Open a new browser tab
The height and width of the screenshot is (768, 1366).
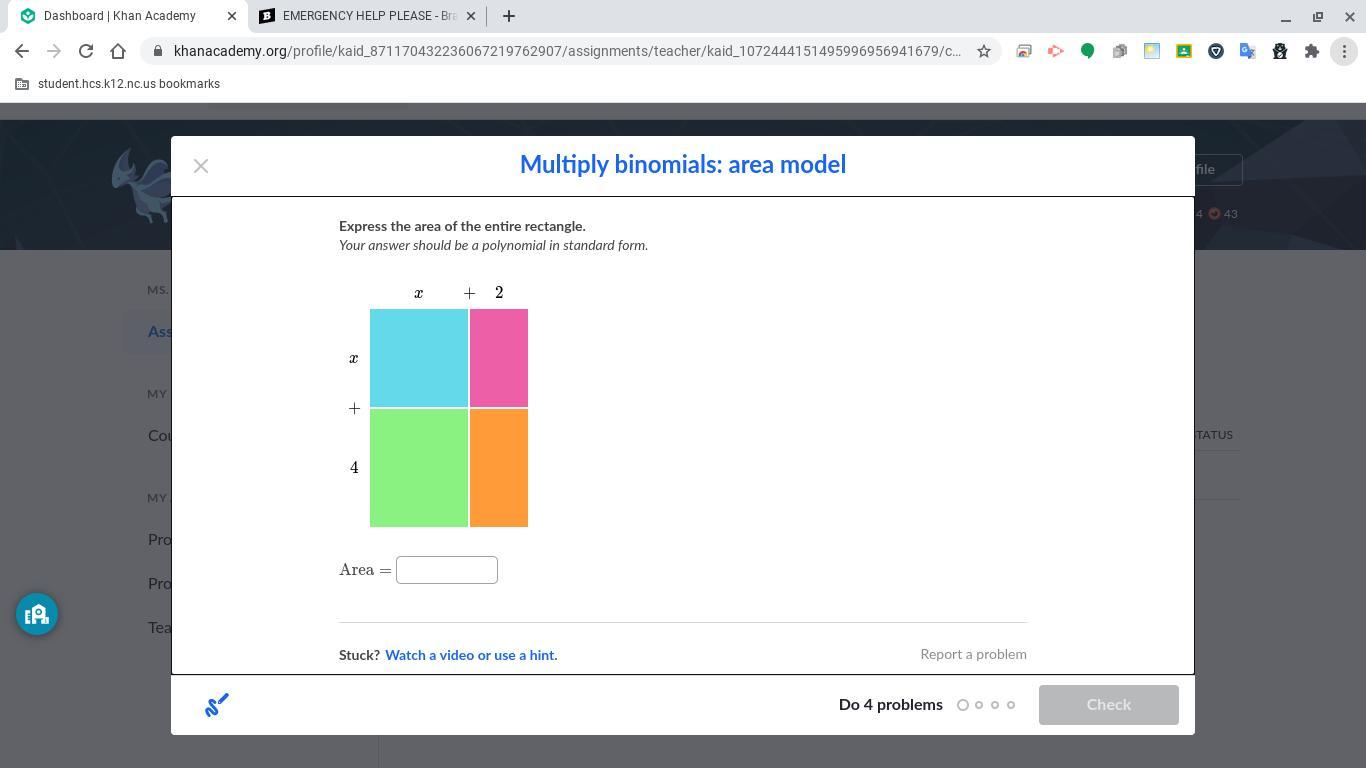(509, 16)
